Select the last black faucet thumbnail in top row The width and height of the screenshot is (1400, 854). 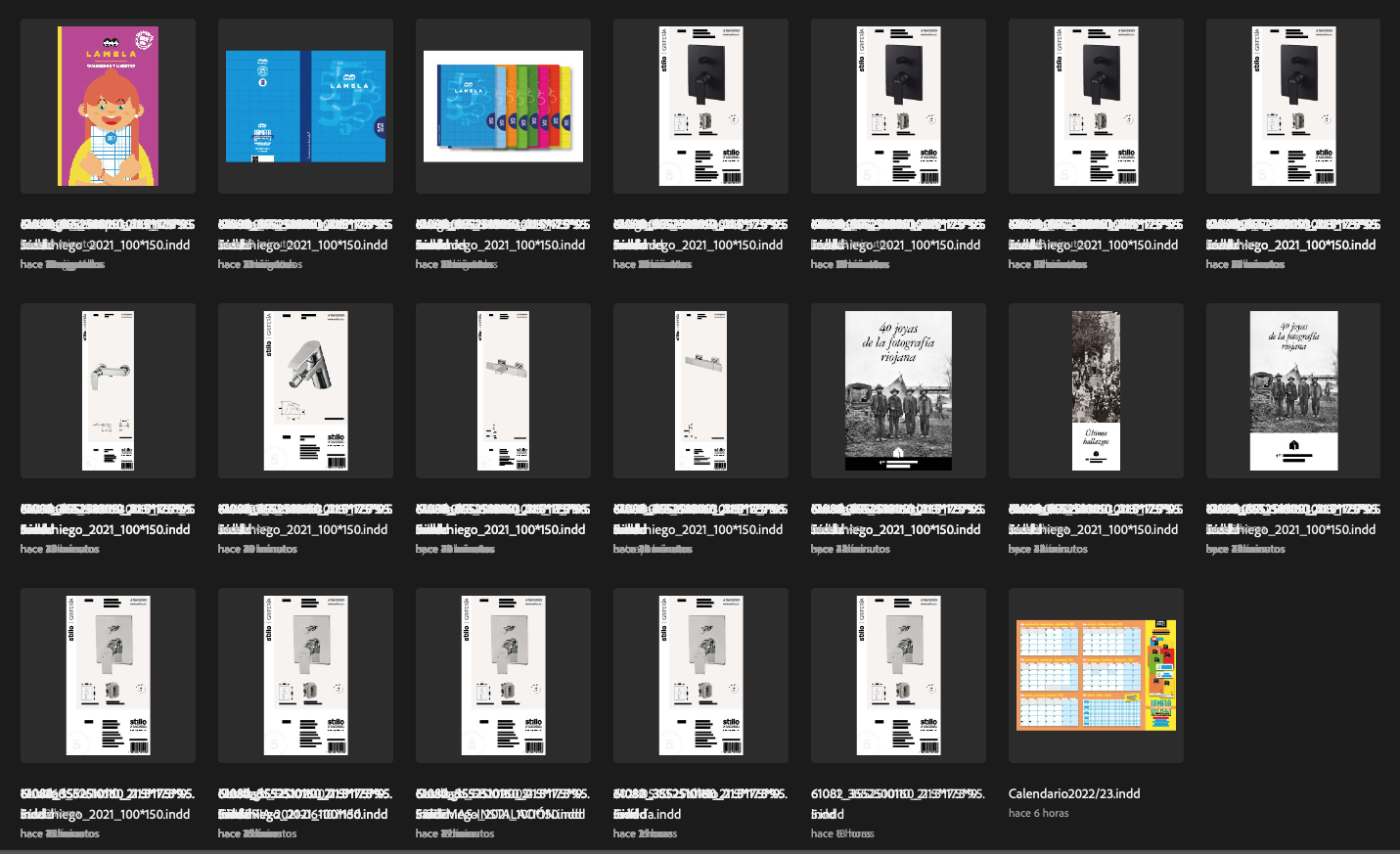[x=1293, y=106]
